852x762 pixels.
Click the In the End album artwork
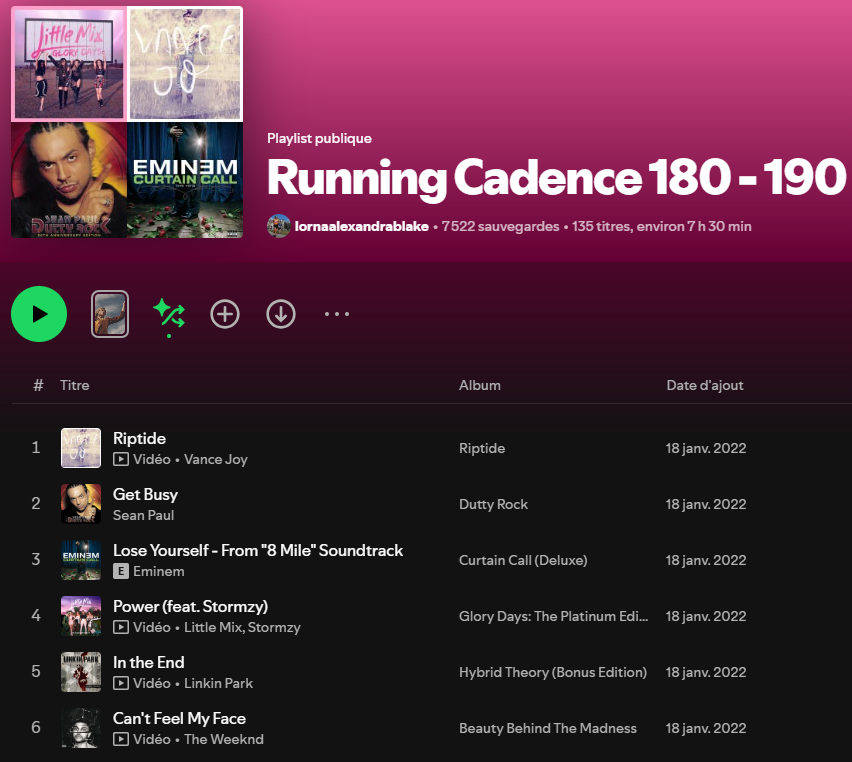click(81, 672)
